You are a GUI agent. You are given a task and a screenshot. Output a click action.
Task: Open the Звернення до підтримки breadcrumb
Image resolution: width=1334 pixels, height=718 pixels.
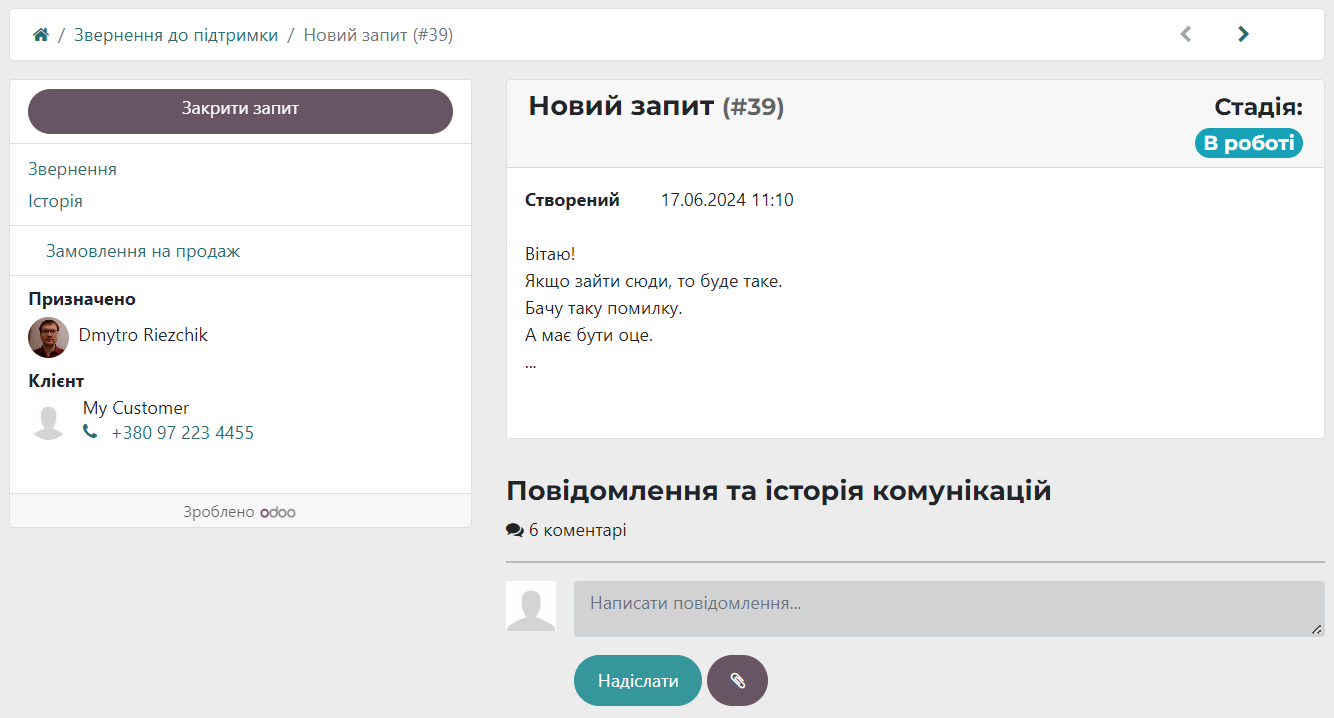point(176,35)
